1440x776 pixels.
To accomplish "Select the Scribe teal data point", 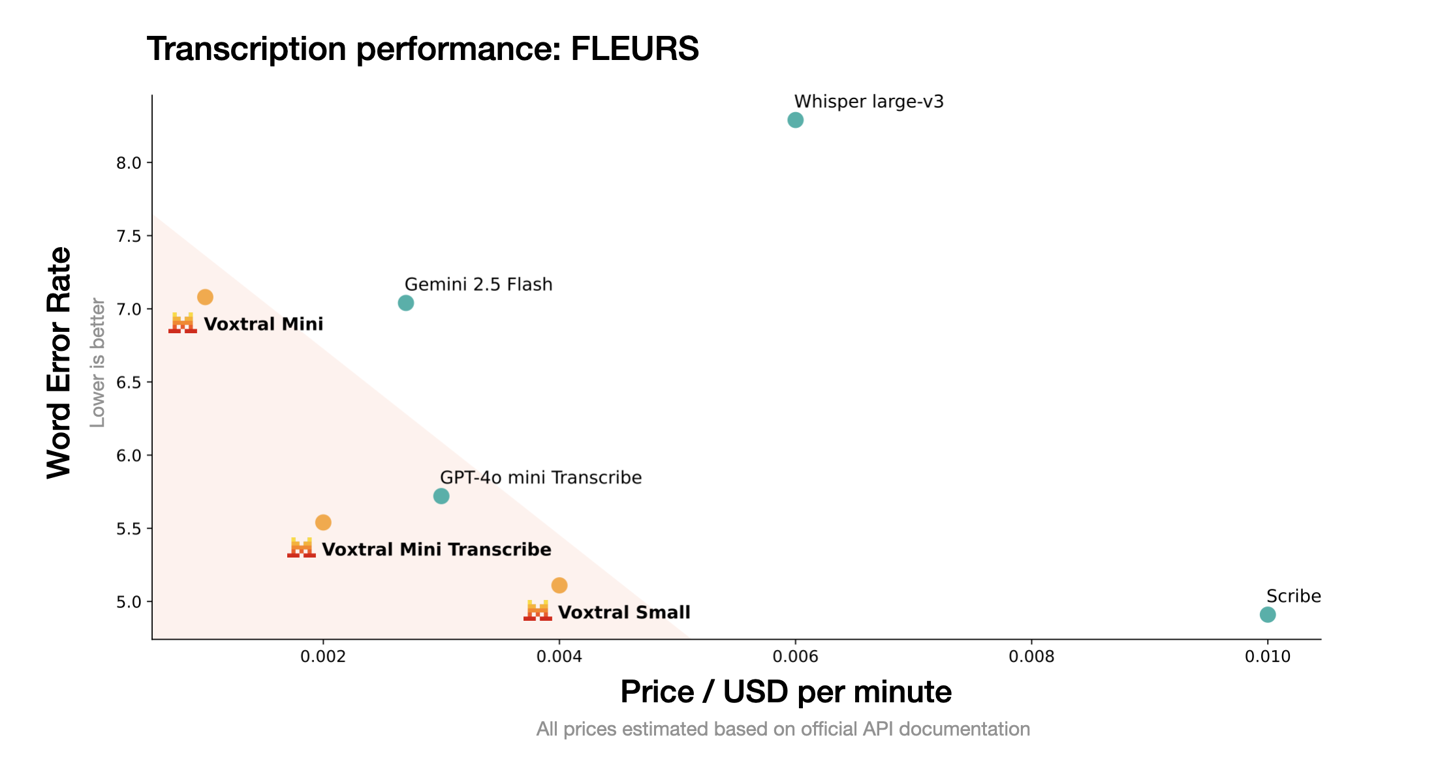I will click(1267, 615).
